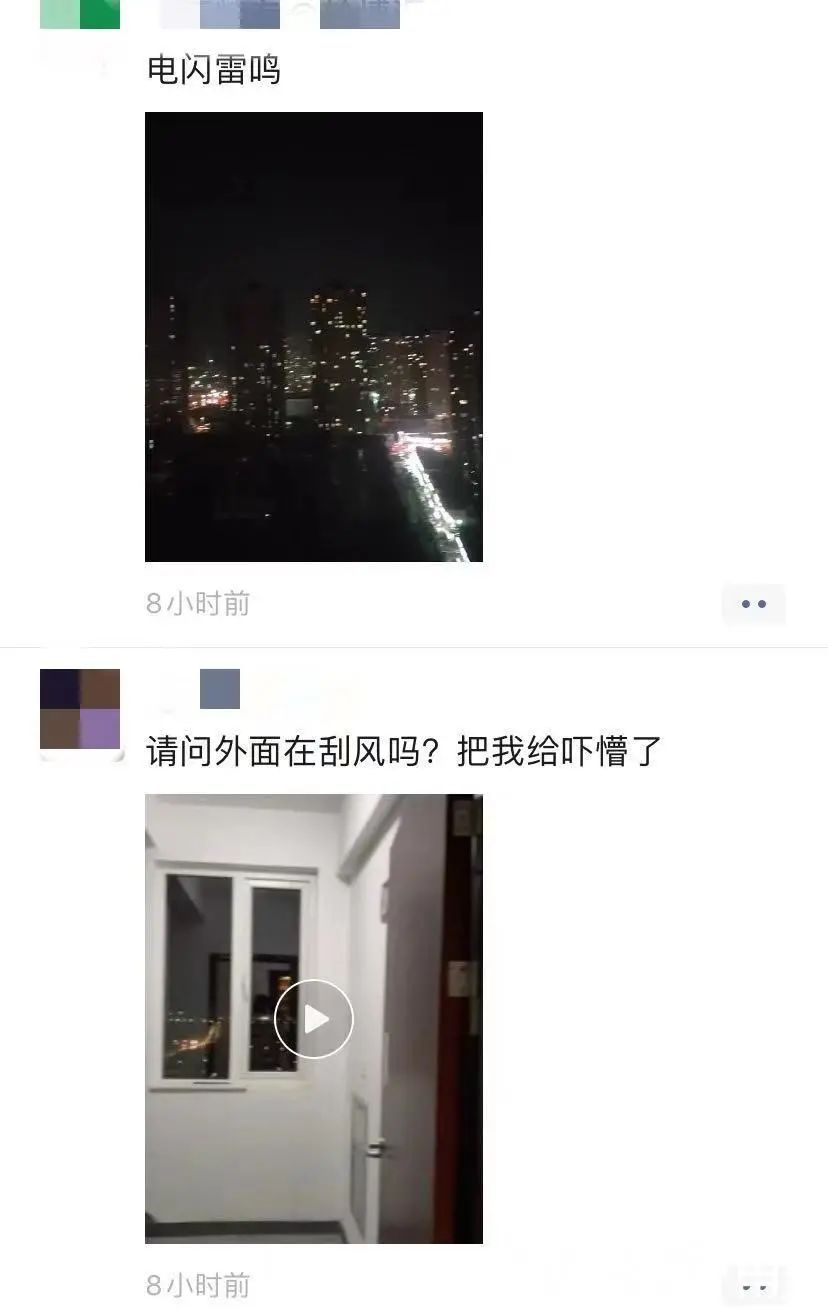Tap the blurred username above 电闪雷鸣
The height and width of the screenshot is (1309, 828).
coord(280,14)
